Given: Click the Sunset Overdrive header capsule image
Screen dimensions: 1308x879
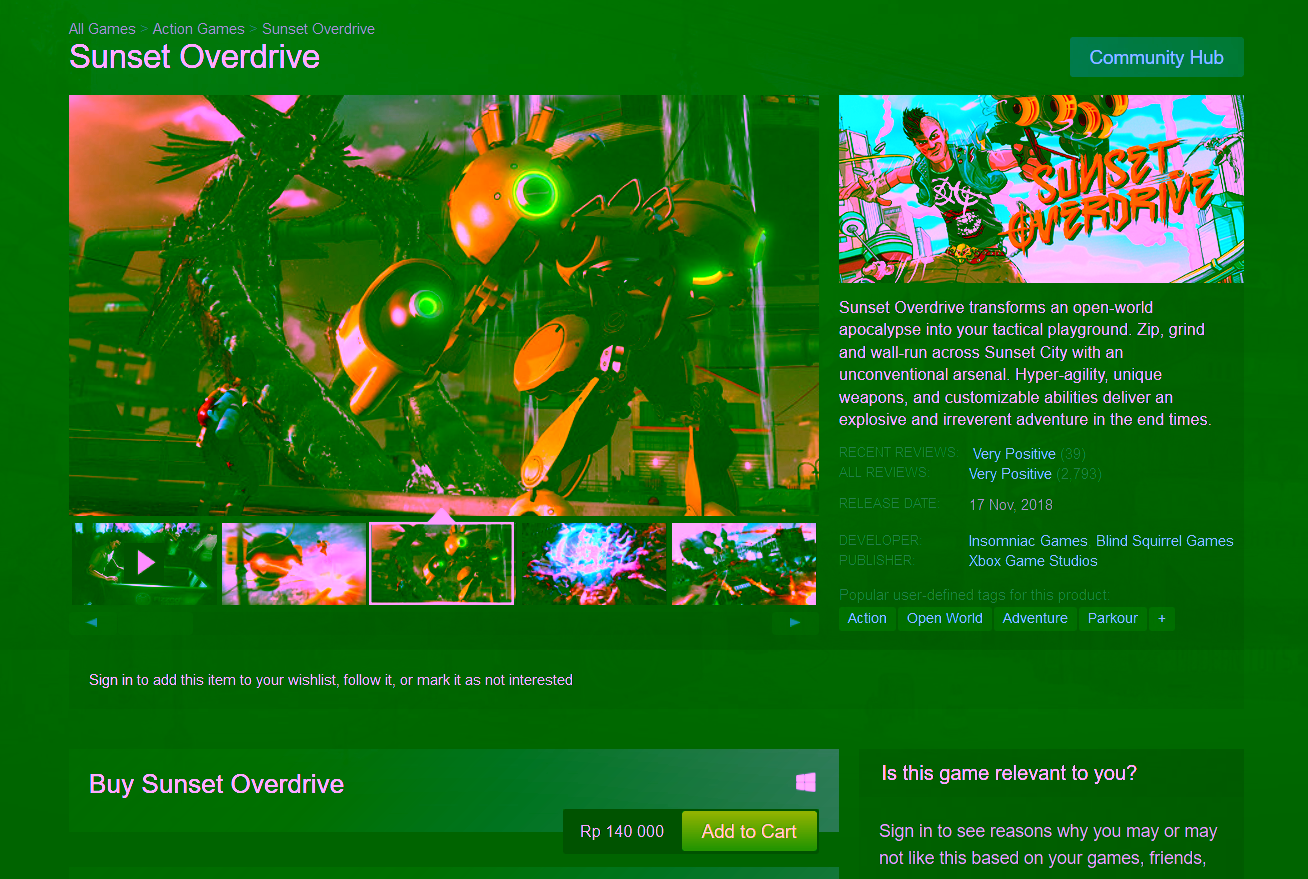Looking at the screenshot, I should (1041, 189).
